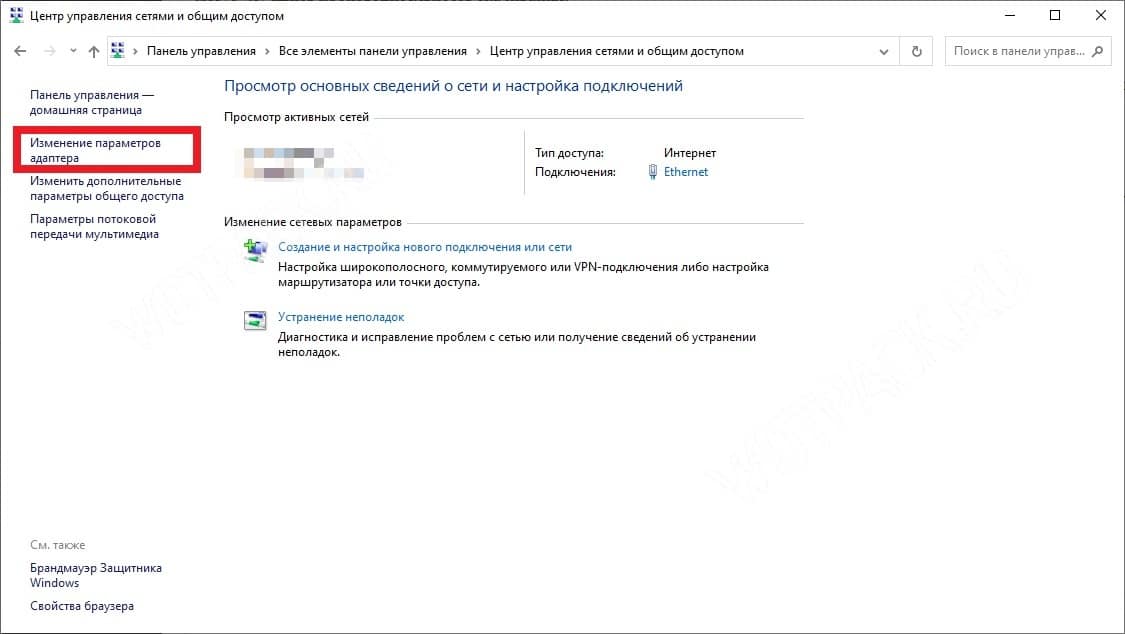Screen dimensions: 1125x634
Task: Expand the chevron after Все элементы панели управления
Action: click(x=479, y=51)
